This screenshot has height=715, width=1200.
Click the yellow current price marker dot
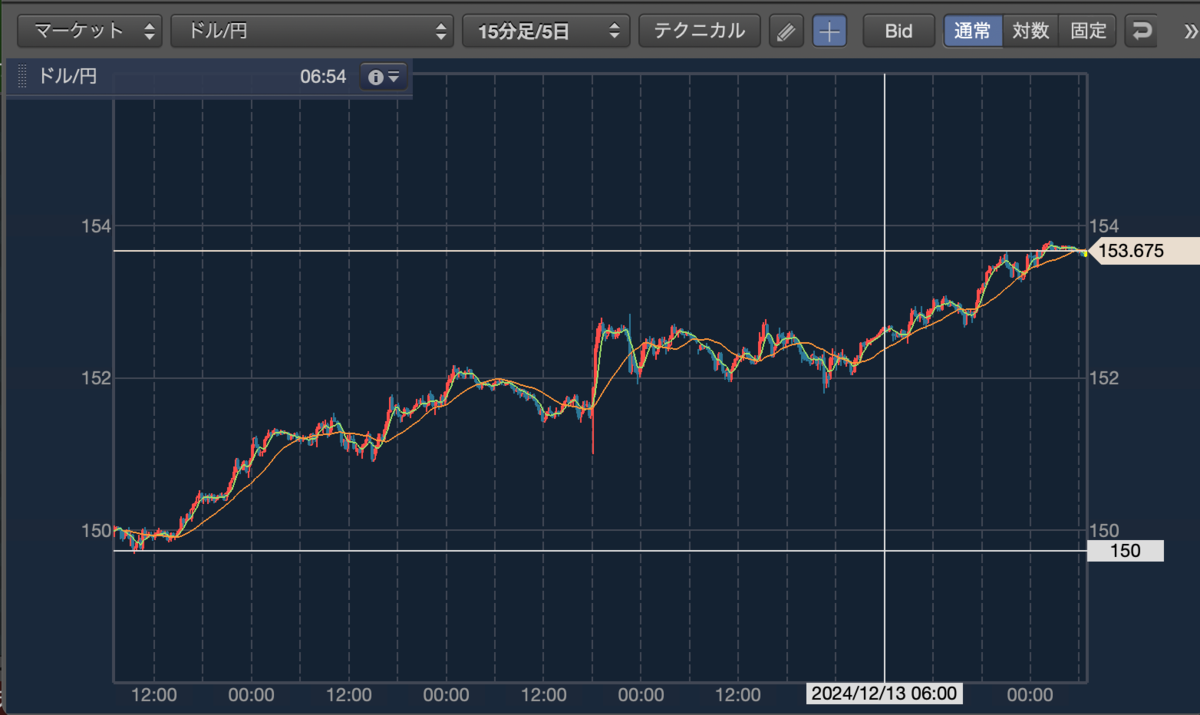point(1085,252)
